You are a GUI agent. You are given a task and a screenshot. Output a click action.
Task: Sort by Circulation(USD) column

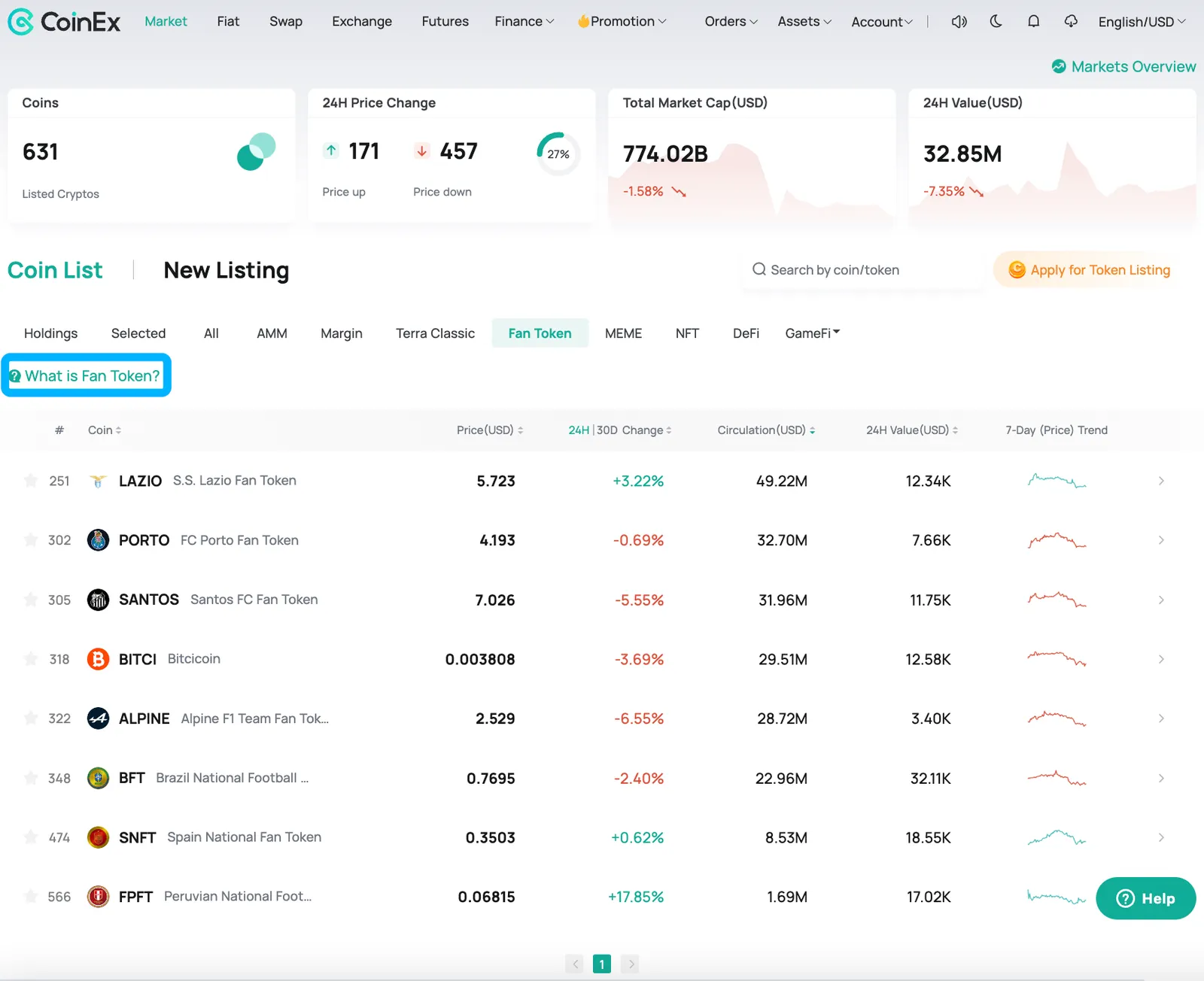click(766, 430)
